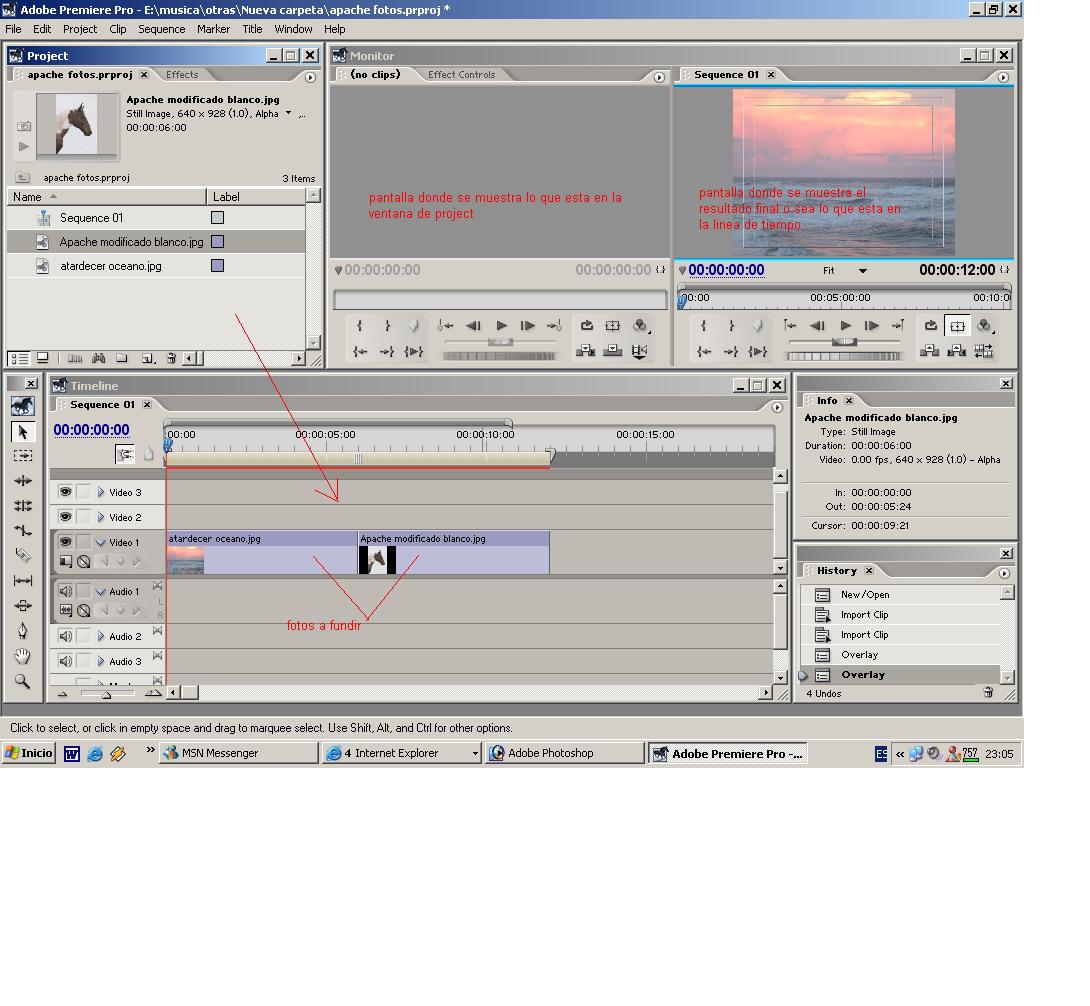
Task: Open the Fit zoom level dropdown
Action: 862,270
